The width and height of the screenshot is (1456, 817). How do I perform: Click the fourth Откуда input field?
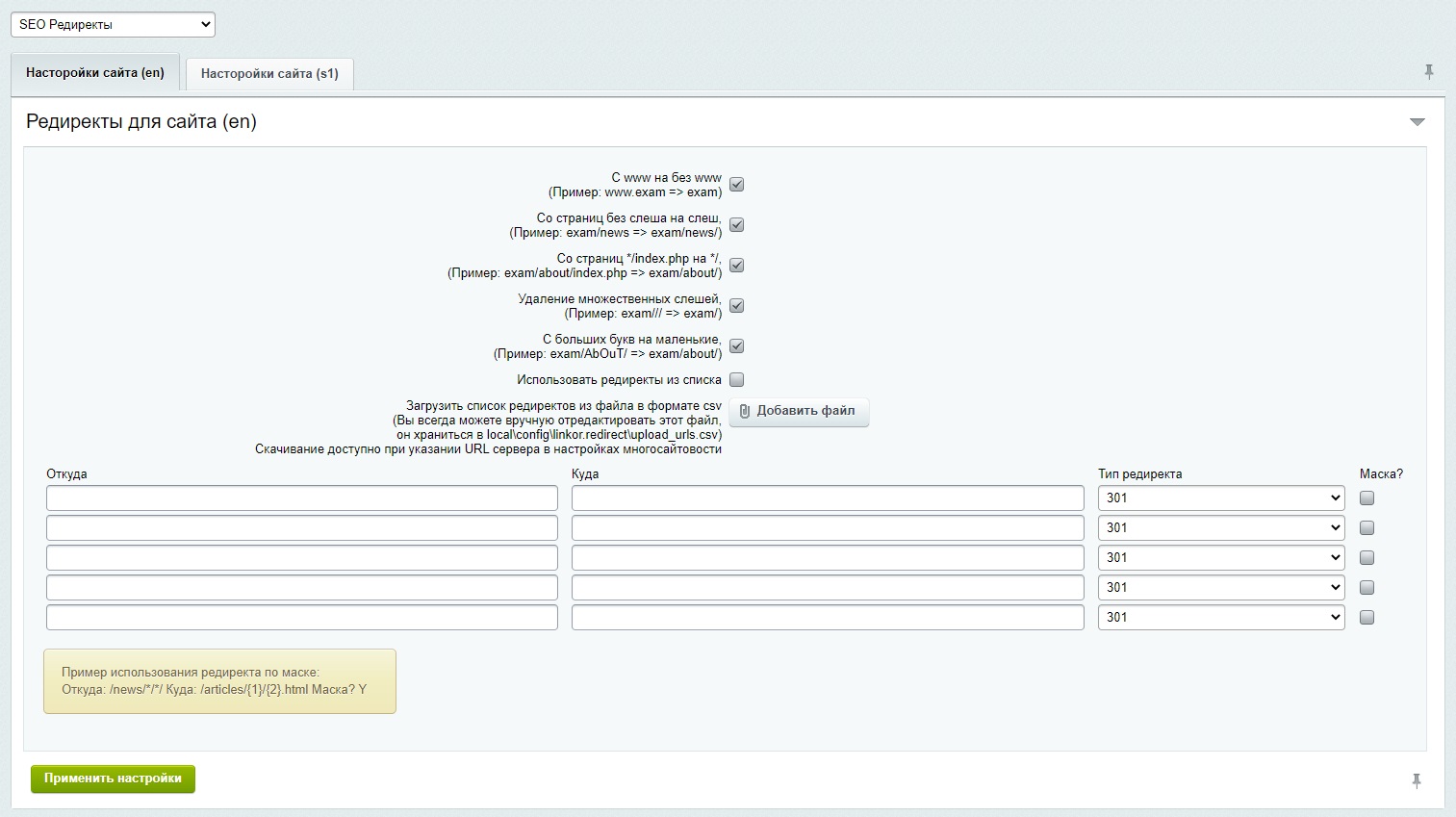point(302,587)
